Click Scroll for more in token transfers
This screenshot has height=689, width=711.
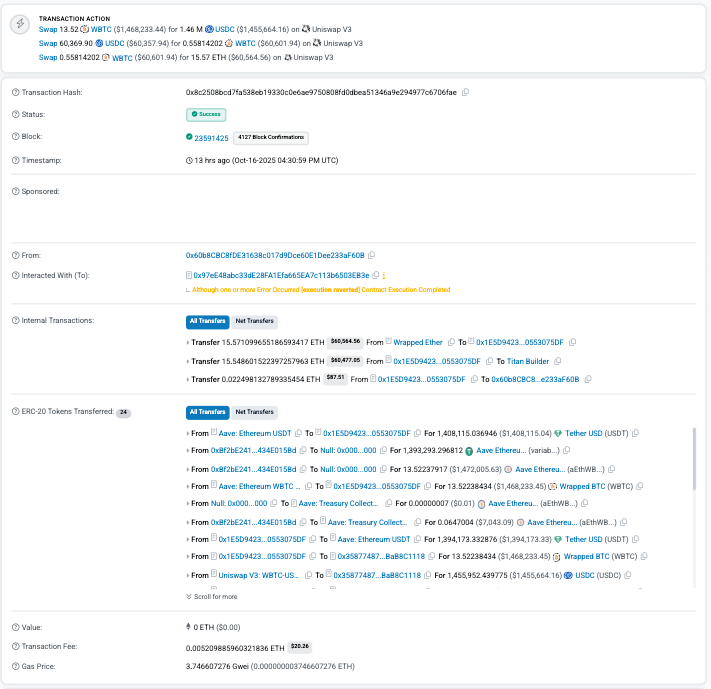click(x=212, y=596)
